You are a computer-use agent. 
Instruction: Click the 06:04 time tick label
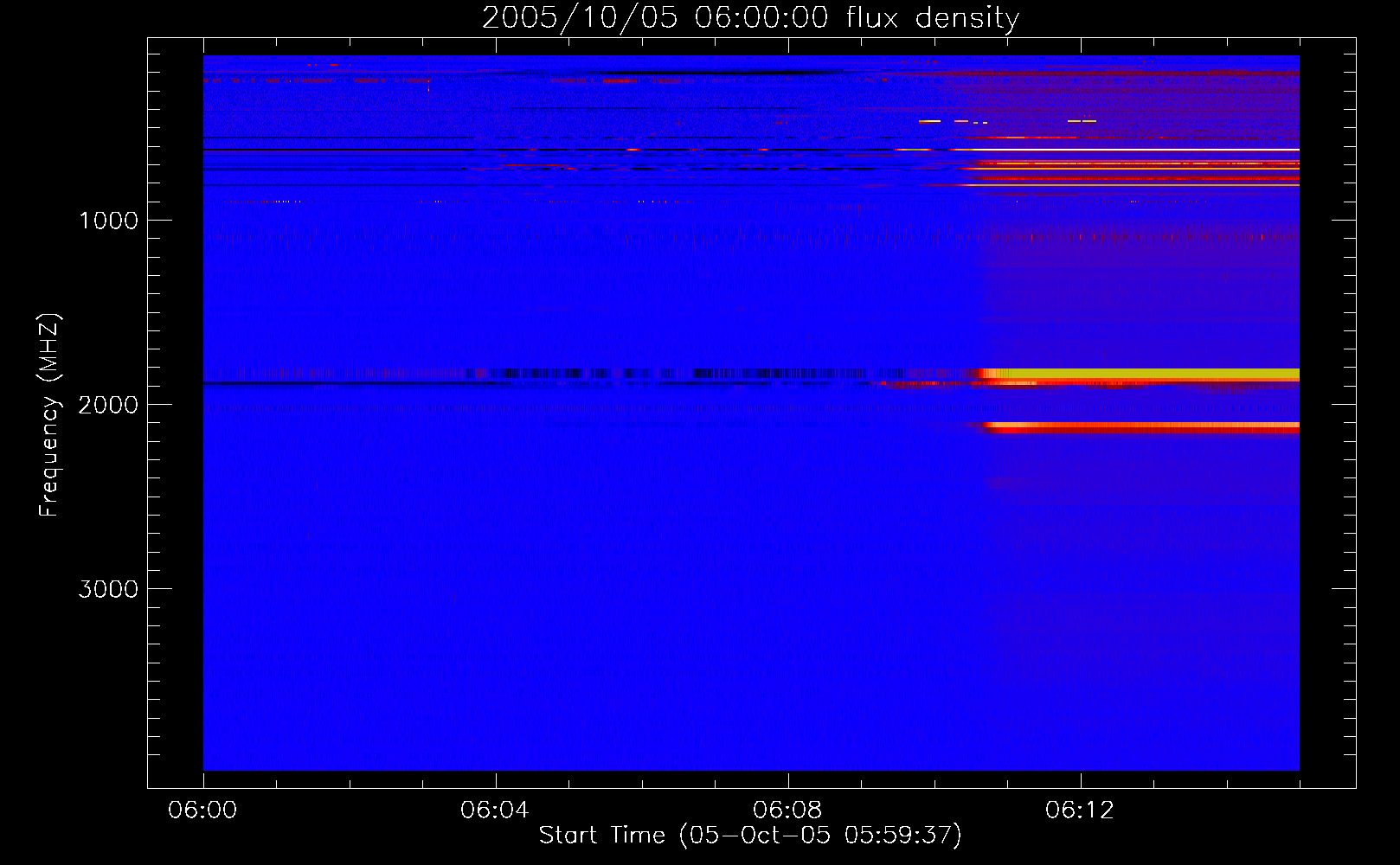[495, 810]
